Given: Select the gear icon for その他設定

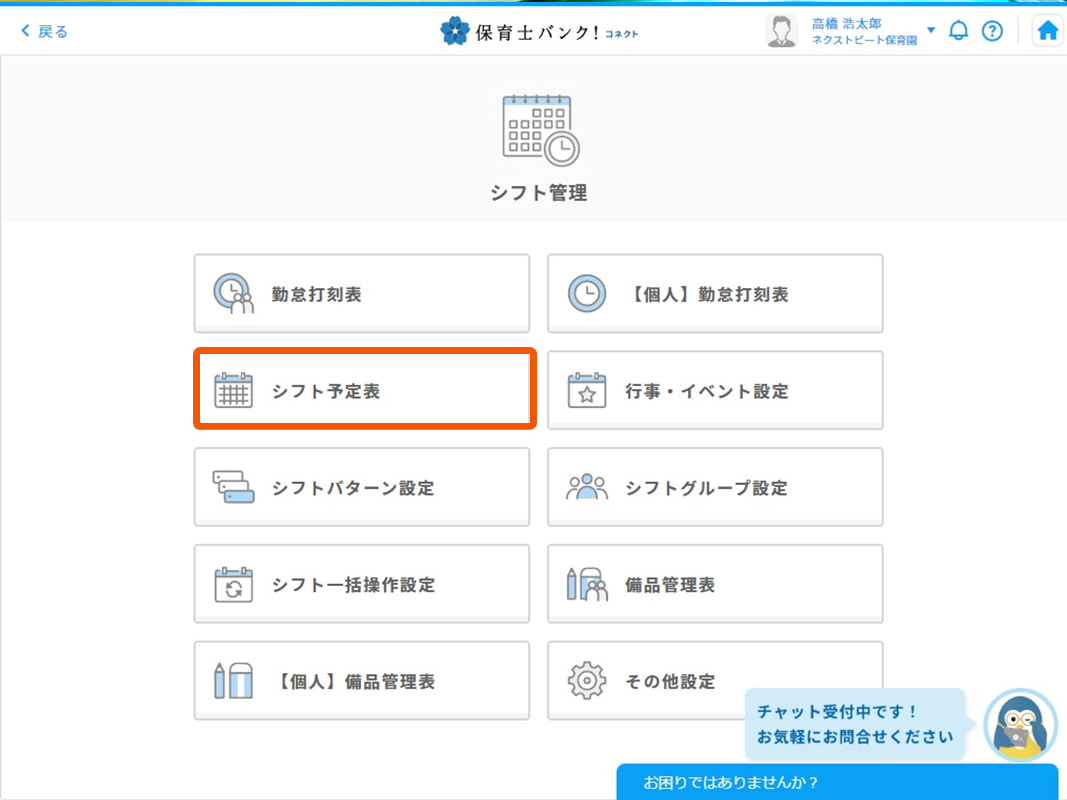Looking at the screenshot, I should [x=587, y=680].
